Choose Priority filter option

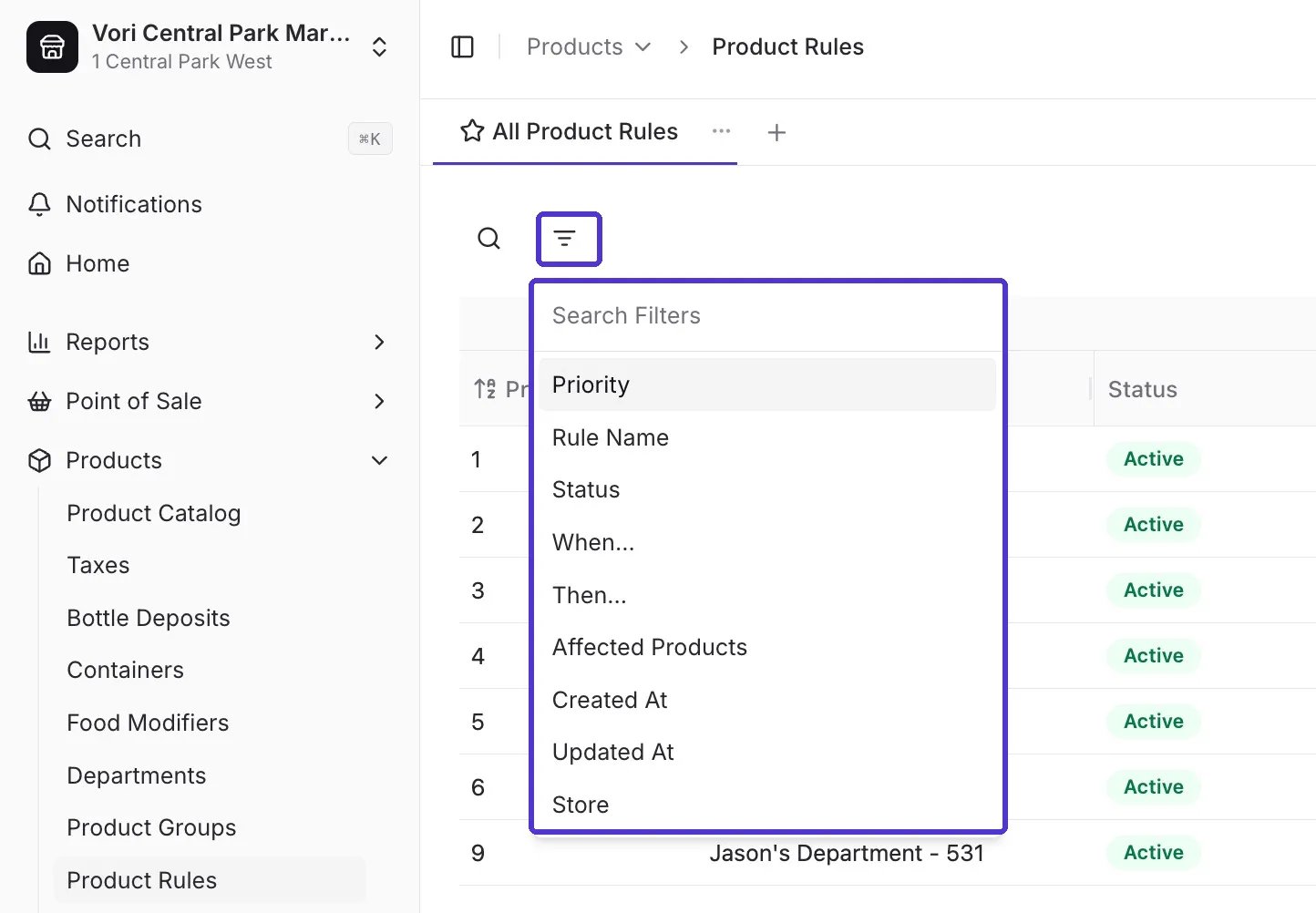click(x=767, y=385)
